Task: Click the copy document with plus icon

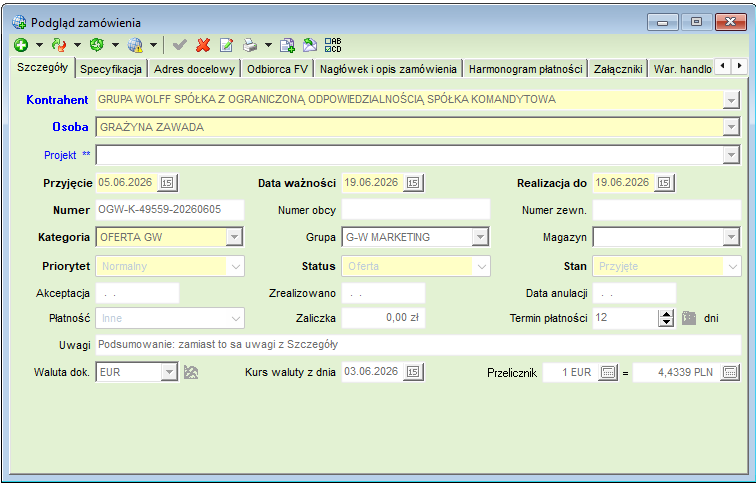Action: coord(287,45)
